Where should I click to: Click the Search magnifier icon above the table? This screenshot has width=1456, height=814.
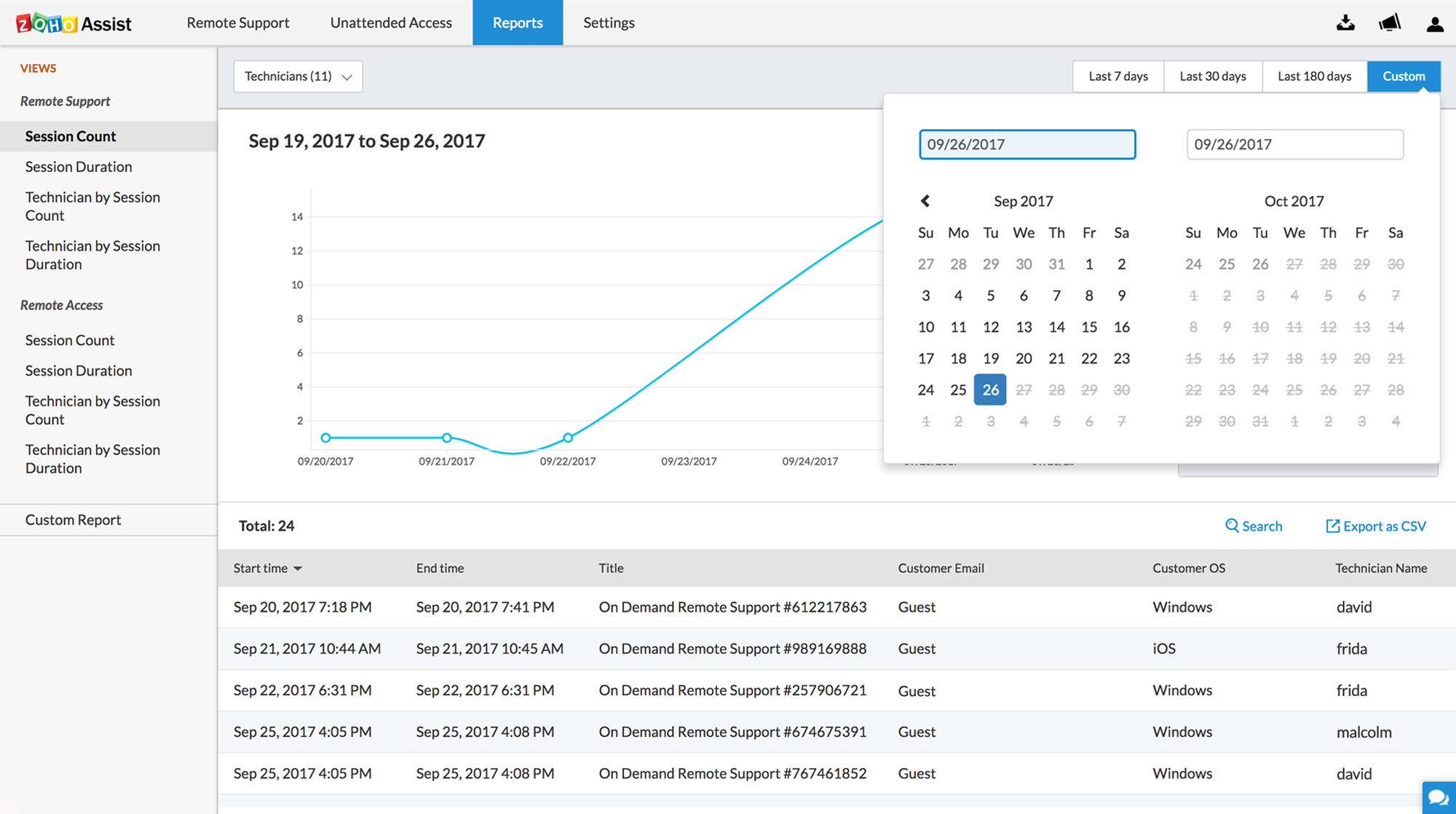pyautogui.click(x=1232, y=526)
